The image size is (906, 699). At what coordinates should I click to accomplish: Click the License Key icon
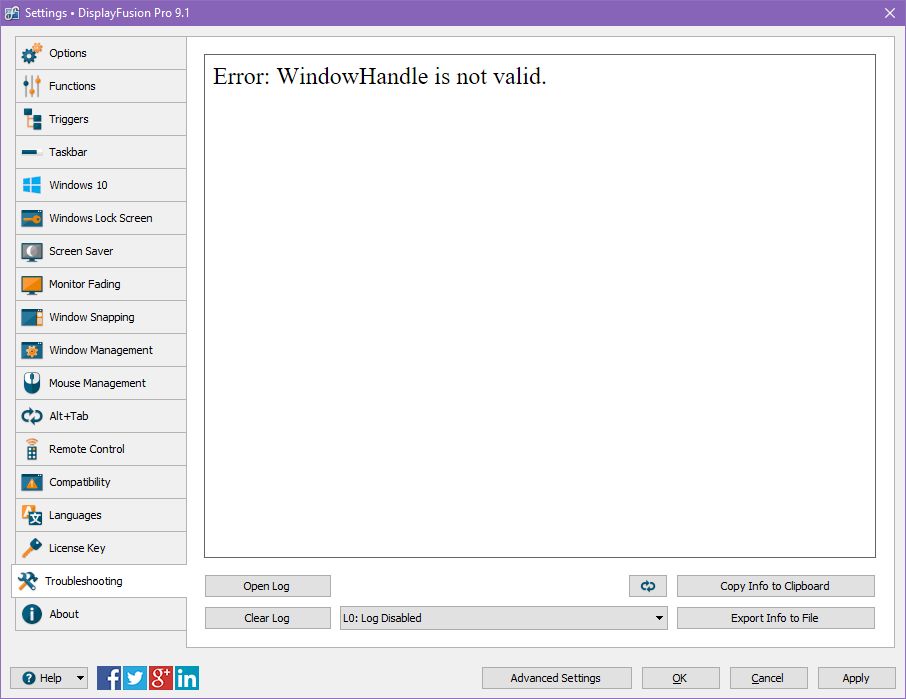pyautogui.click(x=32, y=548)
